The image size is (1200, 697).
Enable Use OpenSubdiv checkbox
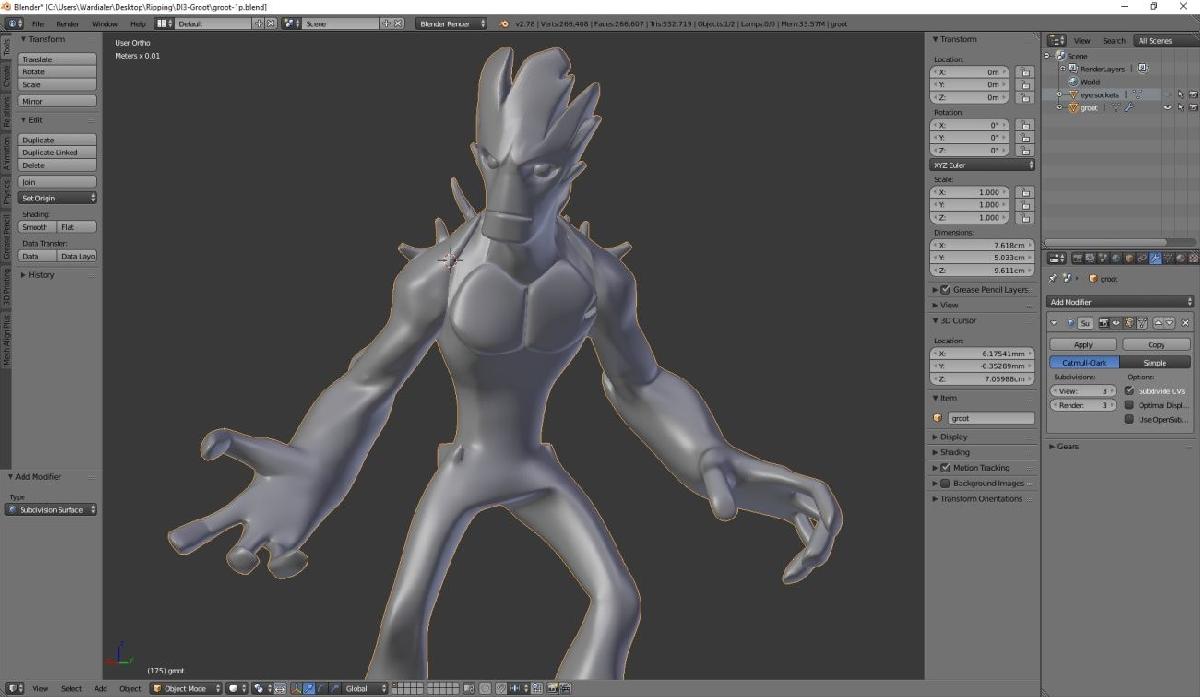pyautogui.click(x=1129, y=419)
